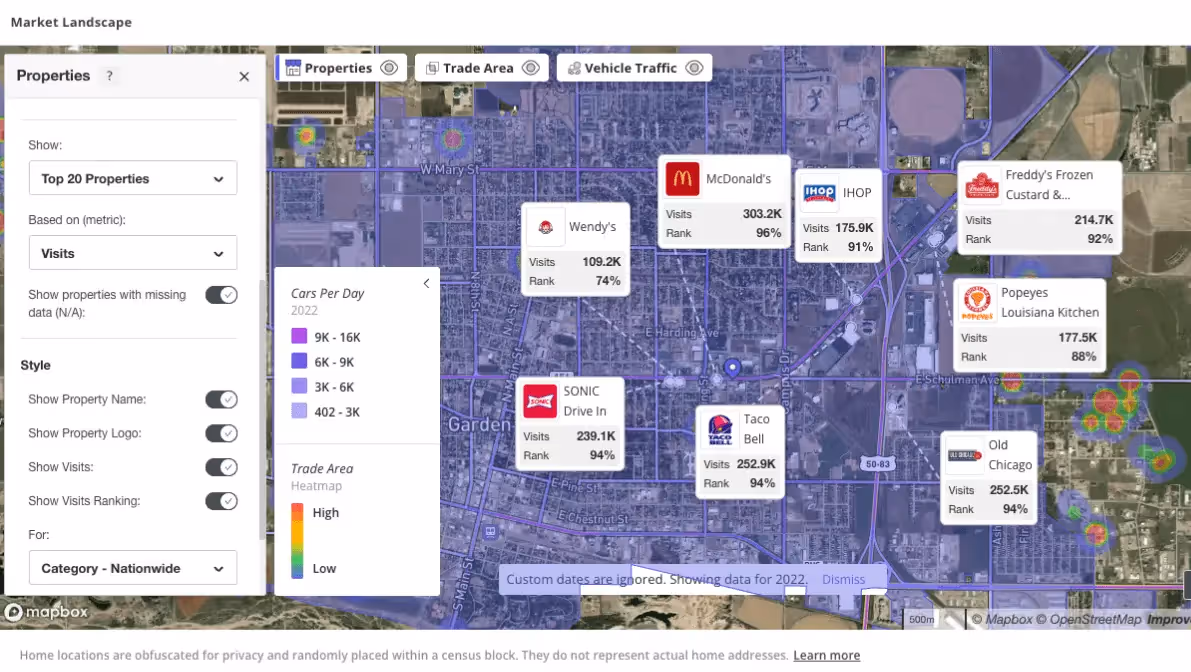
Task: Click the Wendy's 109.2K visits value
Action: click(602, 262)
